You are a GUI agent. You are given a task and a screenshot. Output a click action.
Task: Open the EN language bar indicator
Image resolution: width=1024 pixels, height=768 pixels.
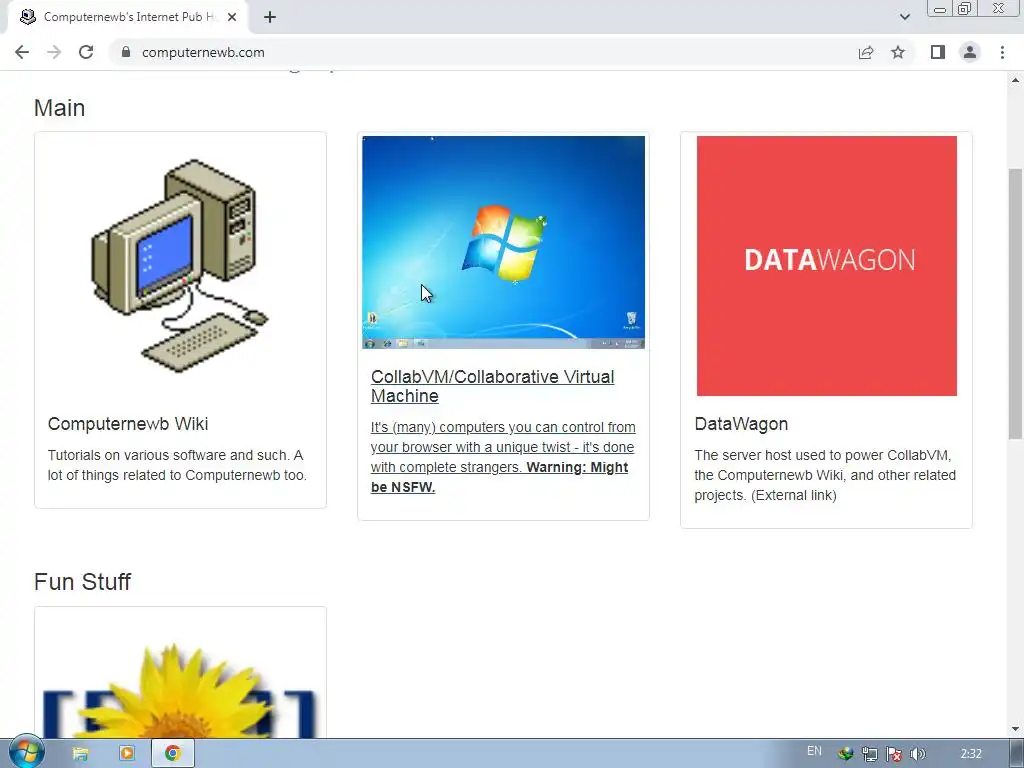click(814, 751)
